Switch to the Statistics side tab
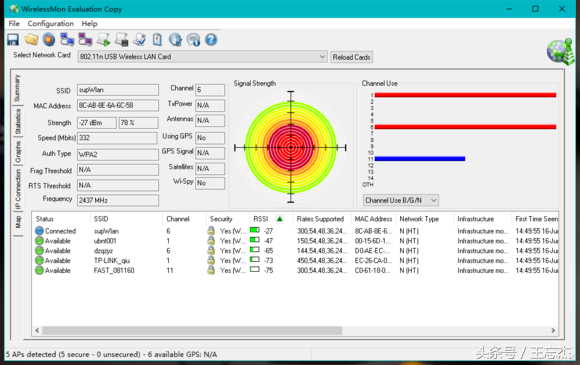The image size is (580, 365). click(17, 121)
